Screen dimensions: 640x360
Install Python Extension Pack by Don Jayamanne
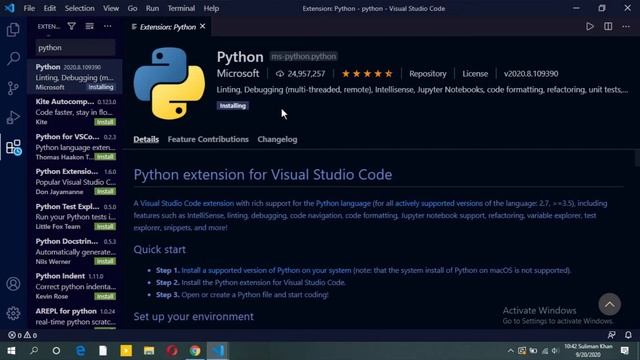105,191
